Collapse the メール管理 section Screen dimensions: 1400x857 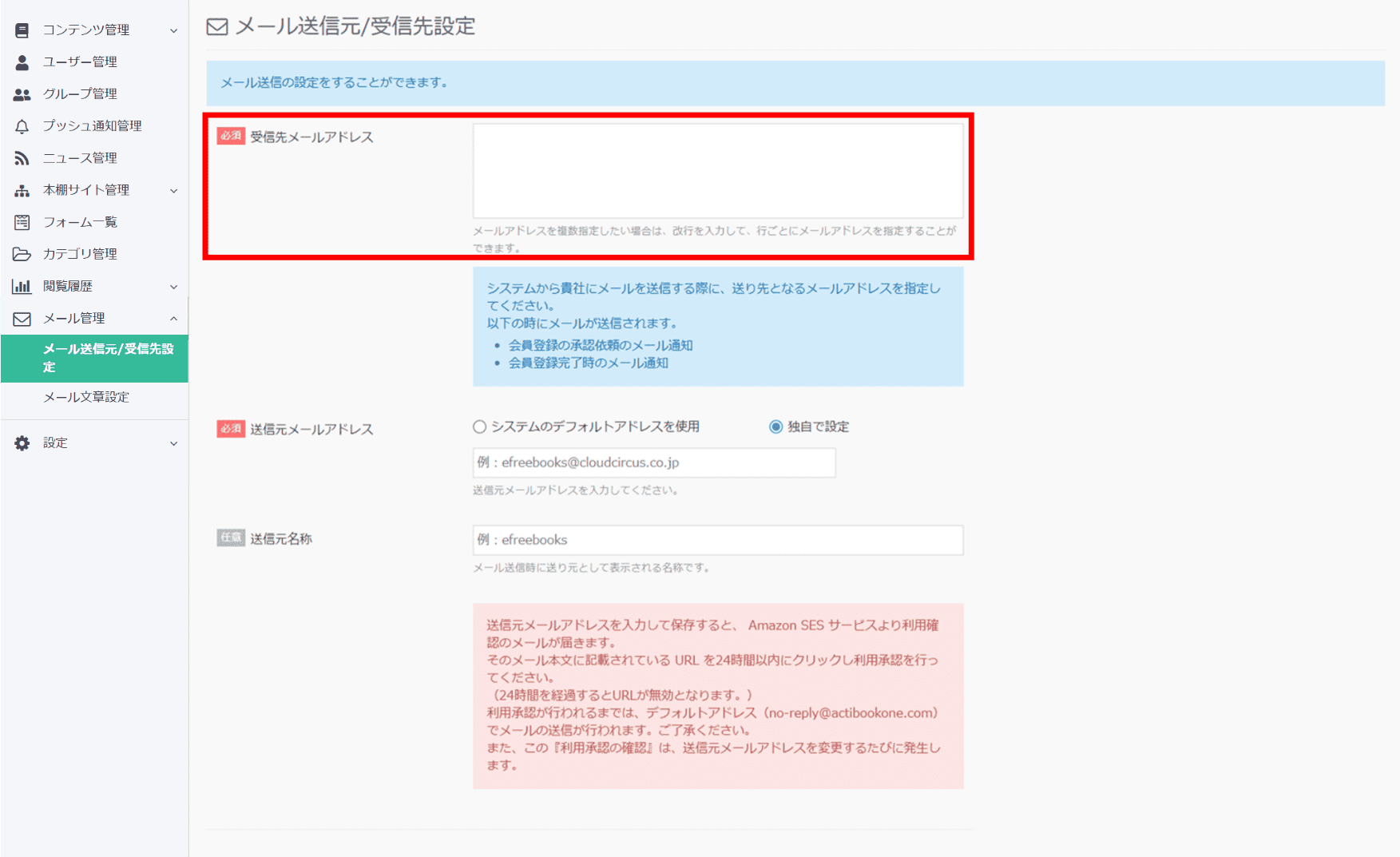(x=174, y=318)
